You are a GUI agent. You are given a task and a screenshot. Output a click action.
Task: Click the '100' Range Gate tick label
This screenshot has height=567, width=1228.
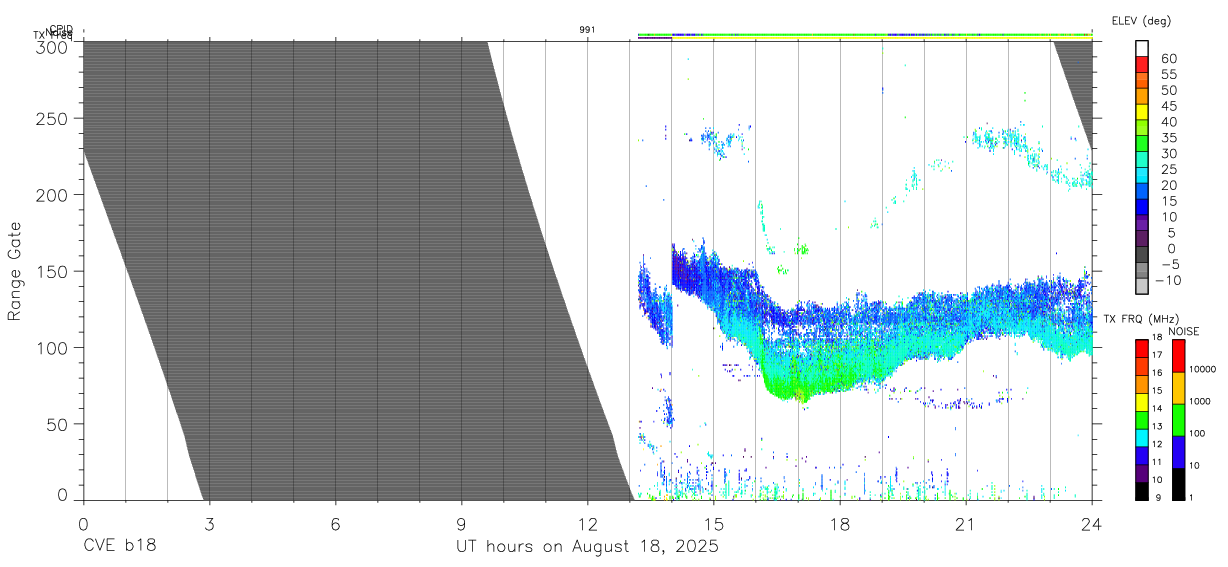pos(54,347)
